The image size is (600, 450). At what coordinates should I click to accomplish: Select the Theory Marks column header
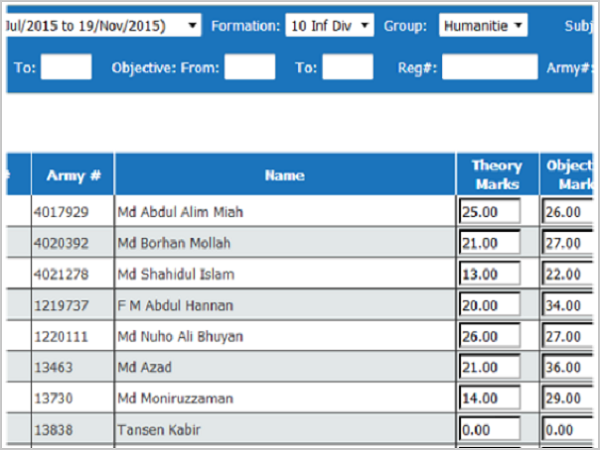click(x=496, y=175)
